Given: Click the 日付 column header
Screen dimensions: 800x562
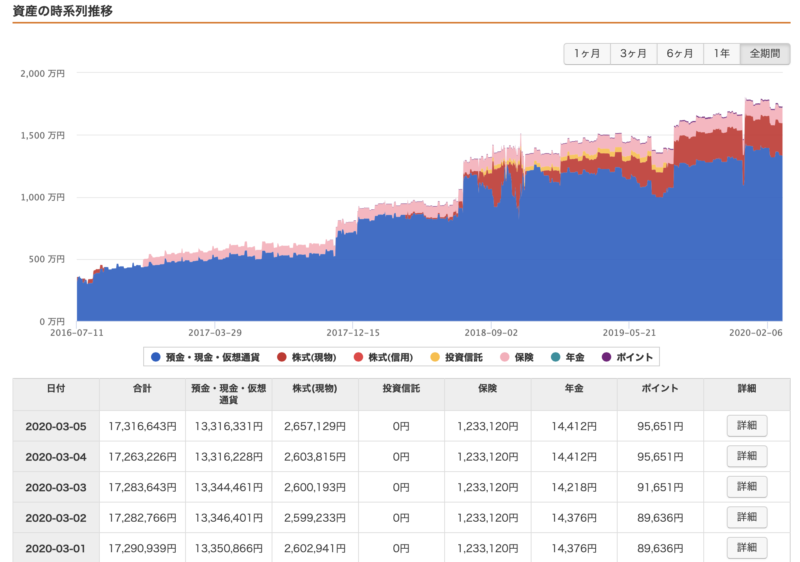Looking at the screenshot, I should 58,388.
